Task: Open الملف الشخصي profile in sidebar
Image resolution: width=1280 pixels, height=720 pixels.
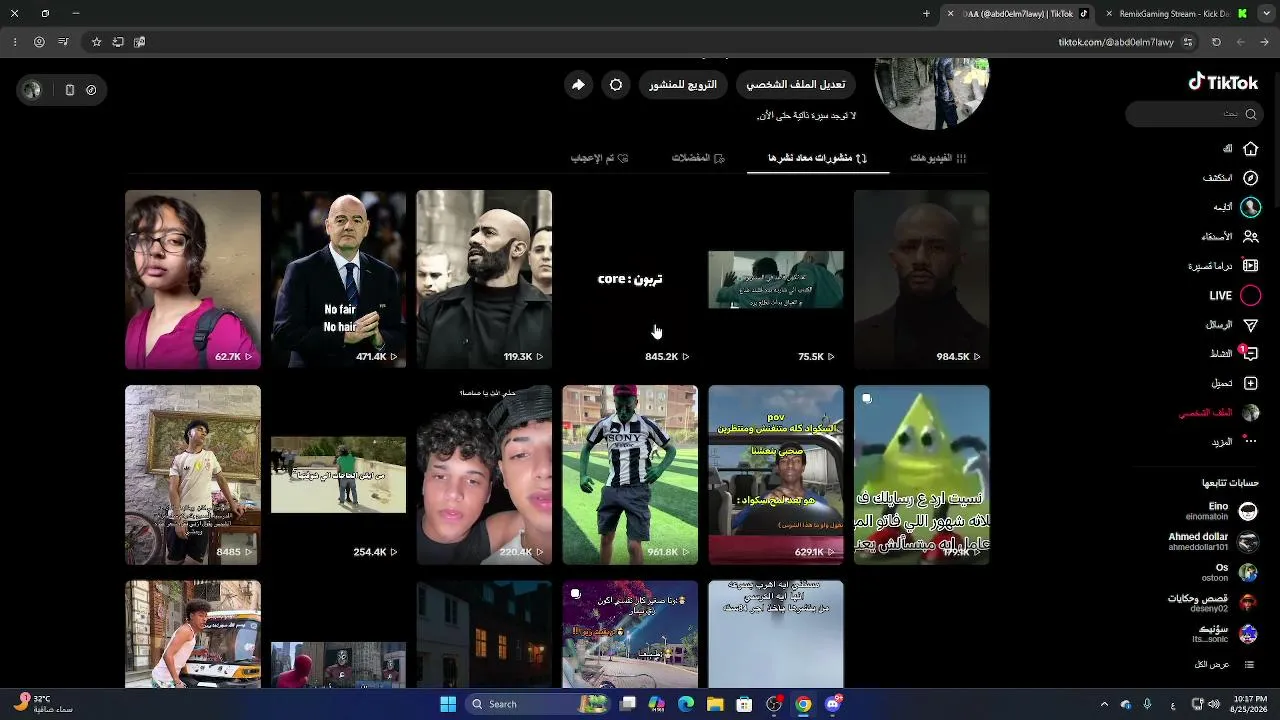Action: click(x=1219, y=413)
